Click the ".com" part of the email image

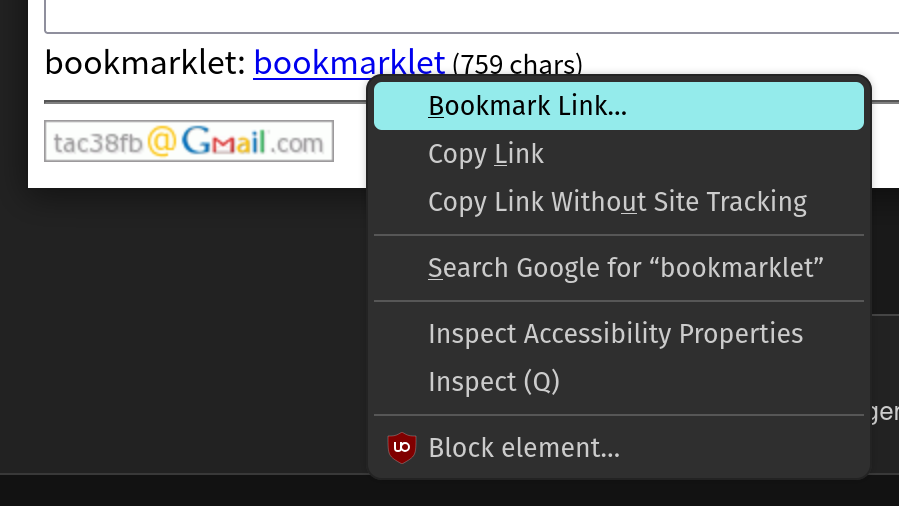pos(300,144)
